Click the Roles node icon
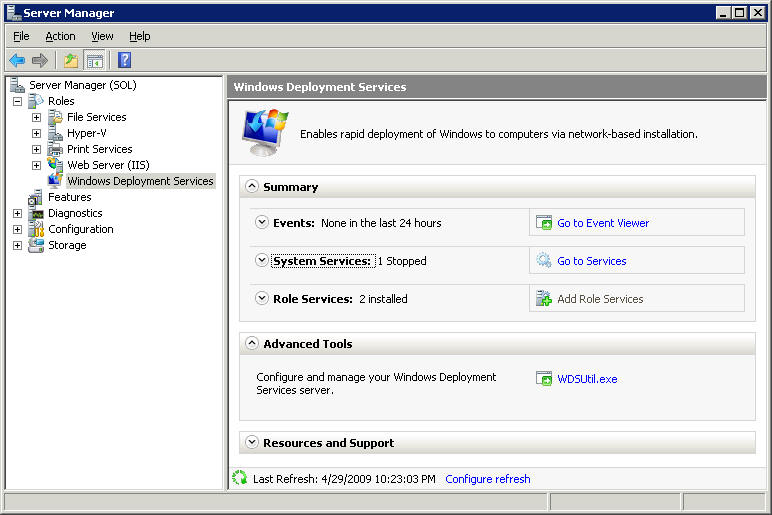The width and height of the screenshot is (772, 515). coord(36,101)
